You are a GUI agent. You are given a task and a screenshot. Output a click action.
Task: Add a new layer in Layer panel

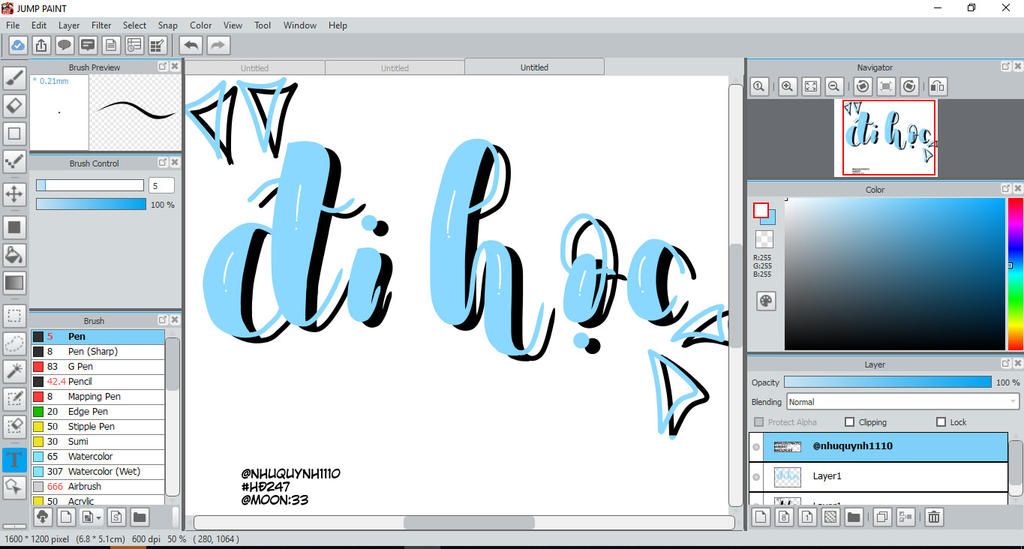[x=761, y=517]
